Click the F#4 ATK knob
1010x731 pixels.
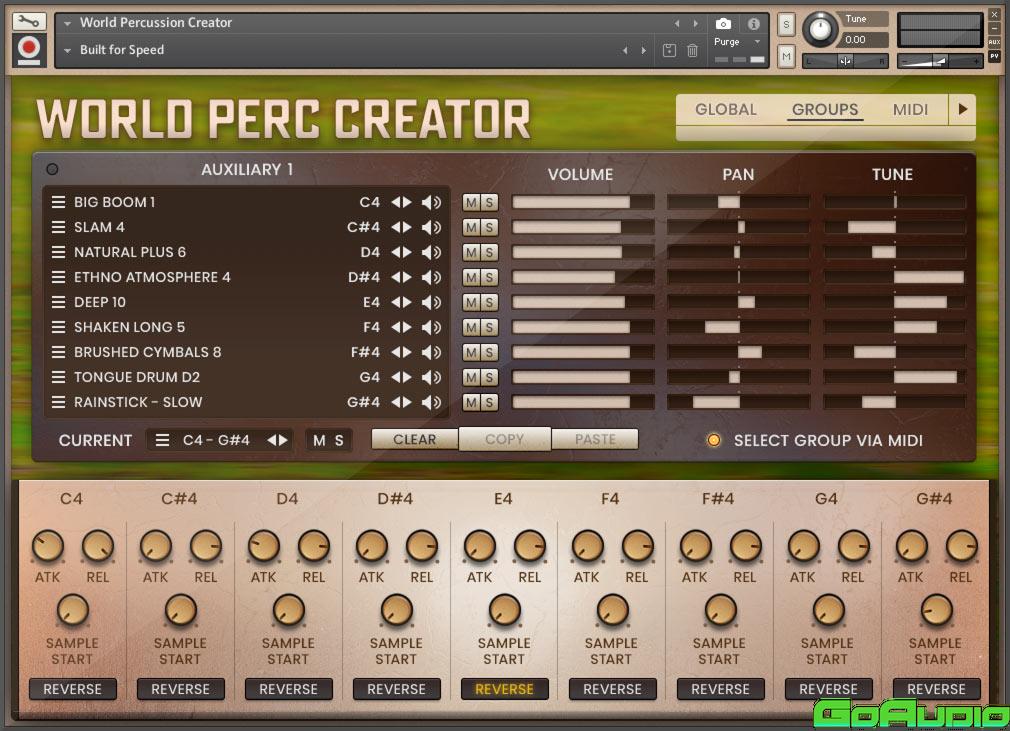[696, 546]
